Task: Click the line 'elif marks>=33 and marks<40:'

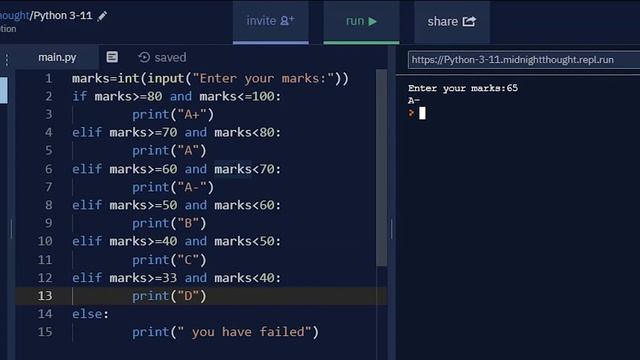Action: click(x=177, y=278)
